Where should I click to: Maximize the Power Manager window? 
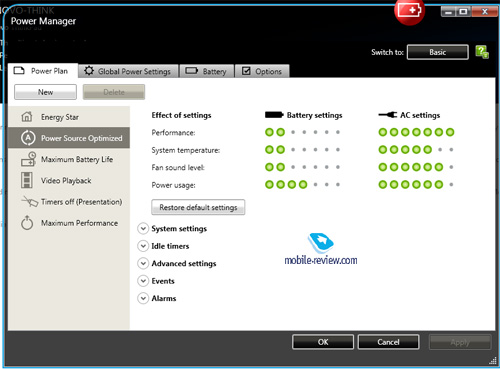[x=463, y=12]
